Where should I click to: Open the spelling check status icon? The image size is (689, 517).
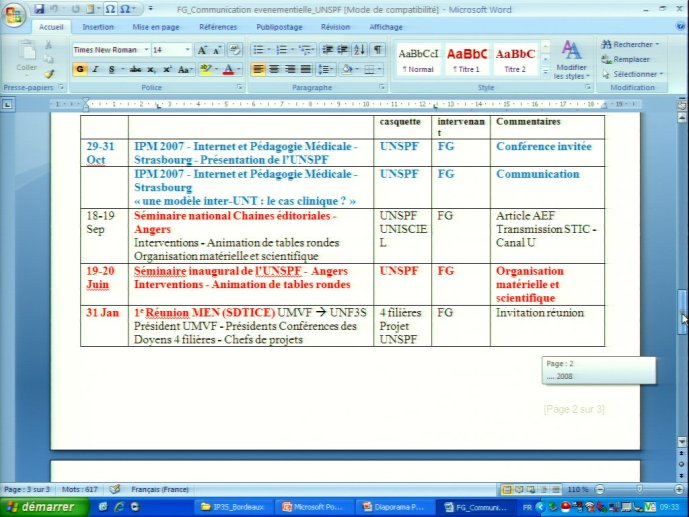(x=115, y=489)
